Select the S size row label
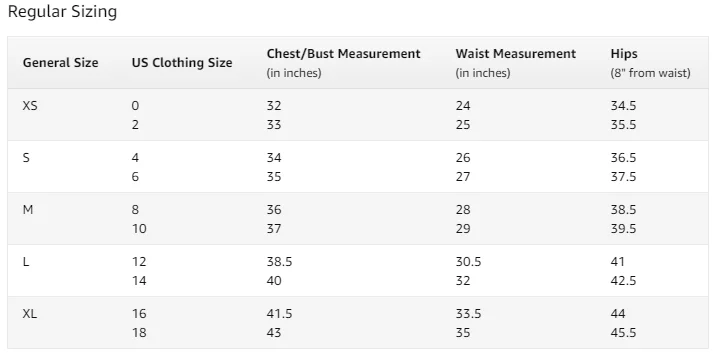 coord(26,158)
